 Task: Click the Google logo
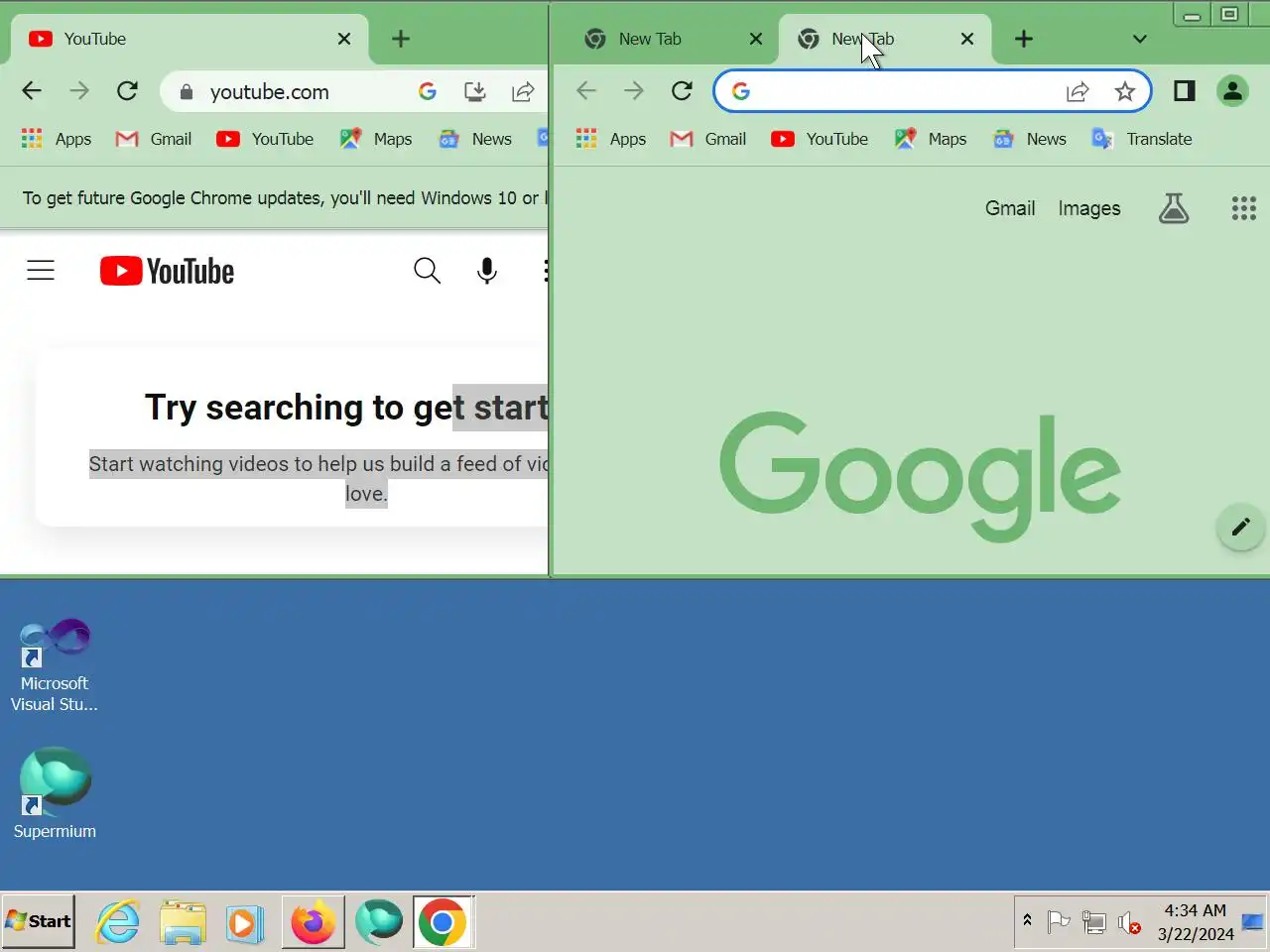pos(920,477)
